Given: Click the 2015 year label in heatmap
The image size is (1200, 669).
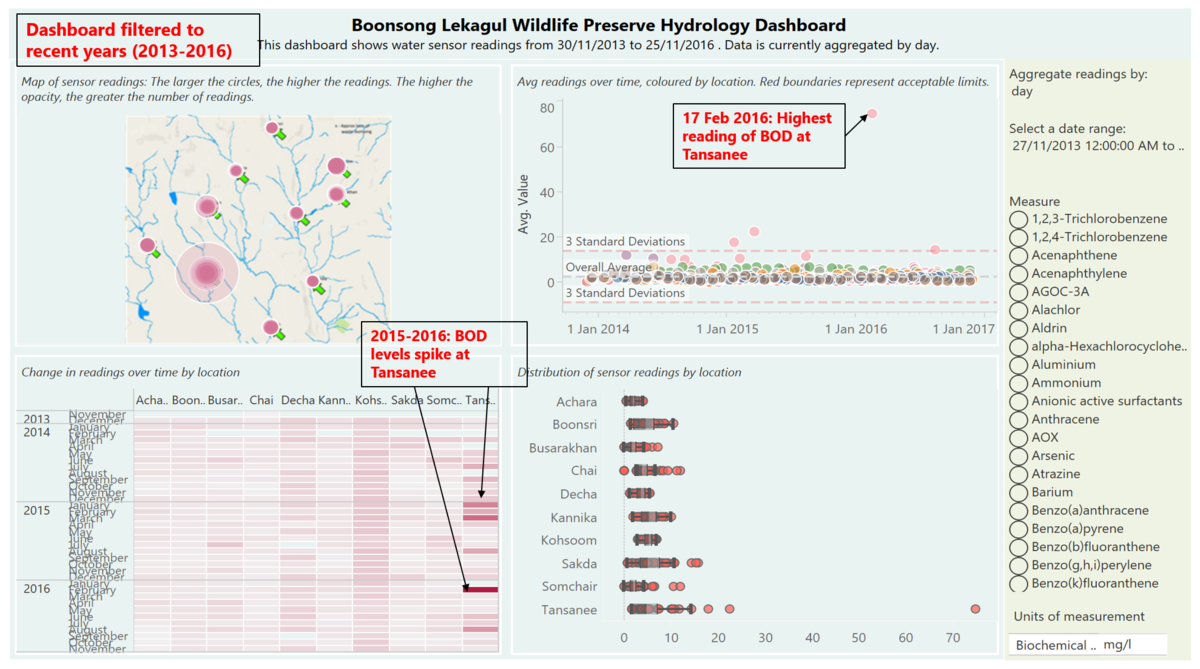Looking at the screenshot, I should (x=37, y=511).
